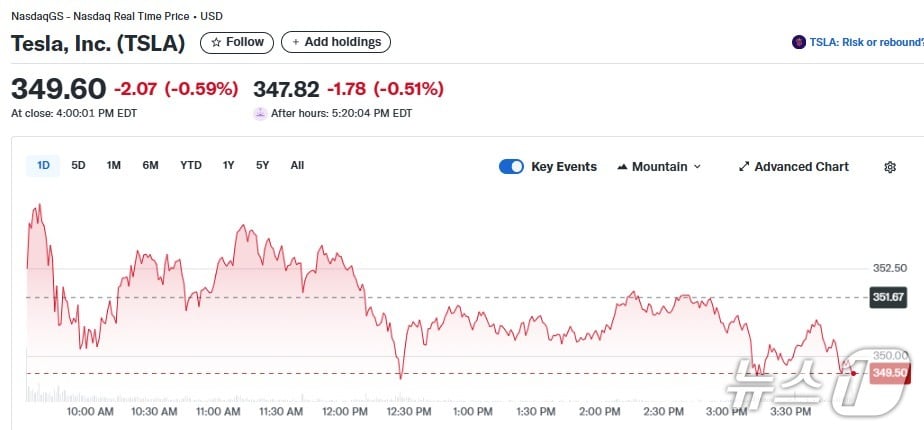Click the Mountain chart type icon

coord(622,167)
